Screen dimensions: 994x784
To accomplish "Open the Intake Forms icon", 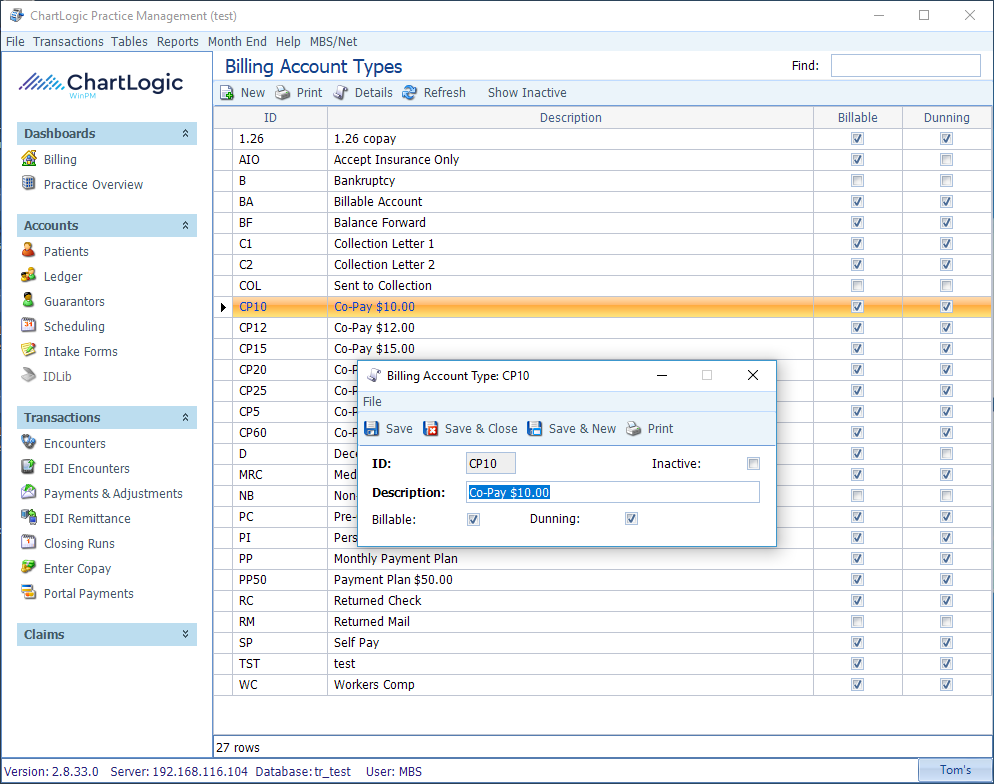I will 29,350.
